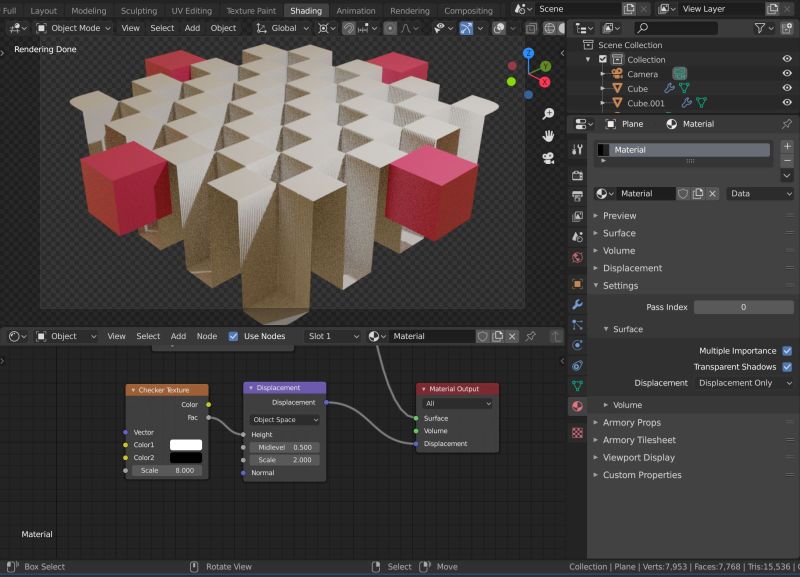Open the Sculpting workspace

(138, 11)
